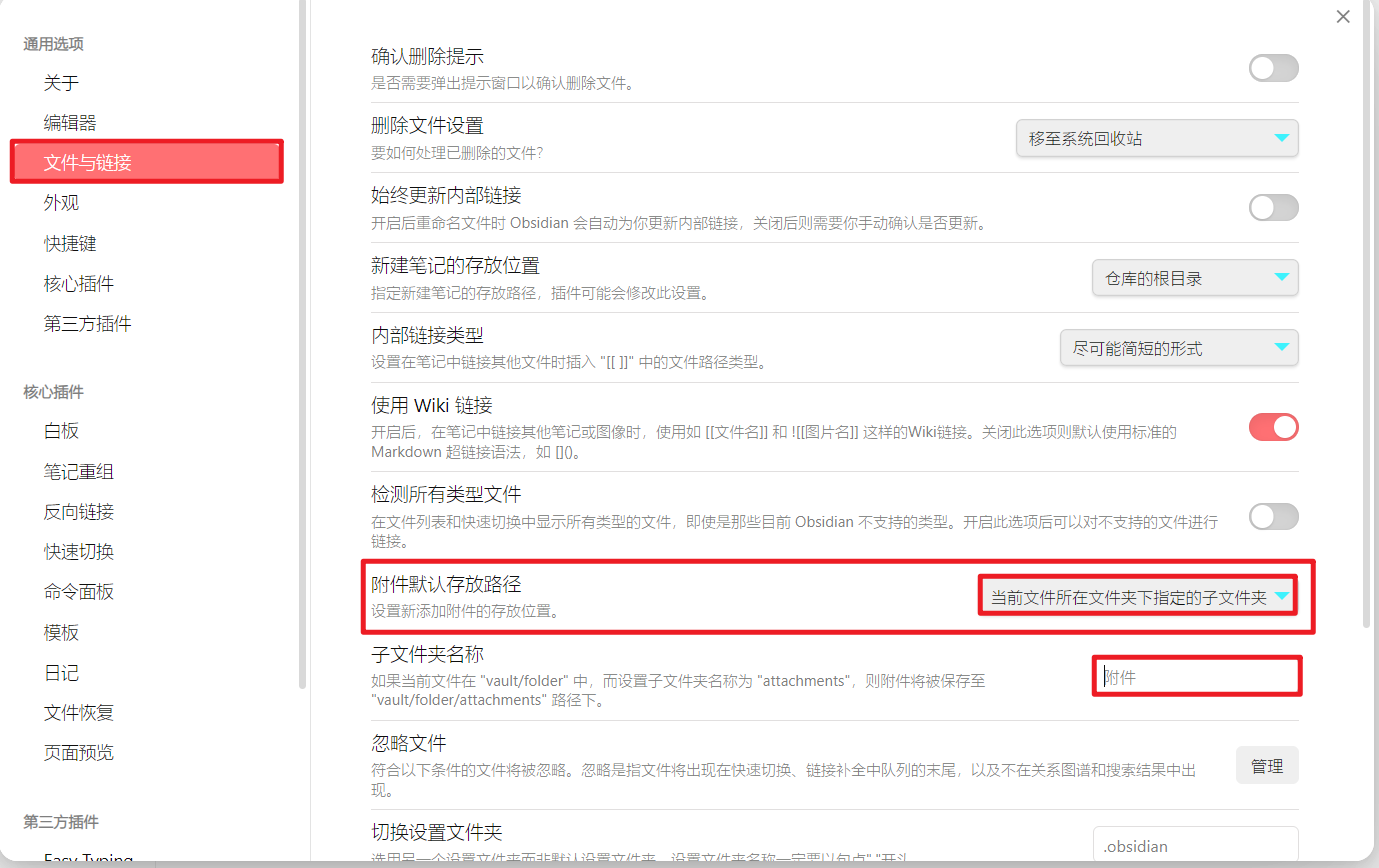Go to the 快捷键 settings tab
Viewport: 1379px width, 868px height.
point(70,243)
